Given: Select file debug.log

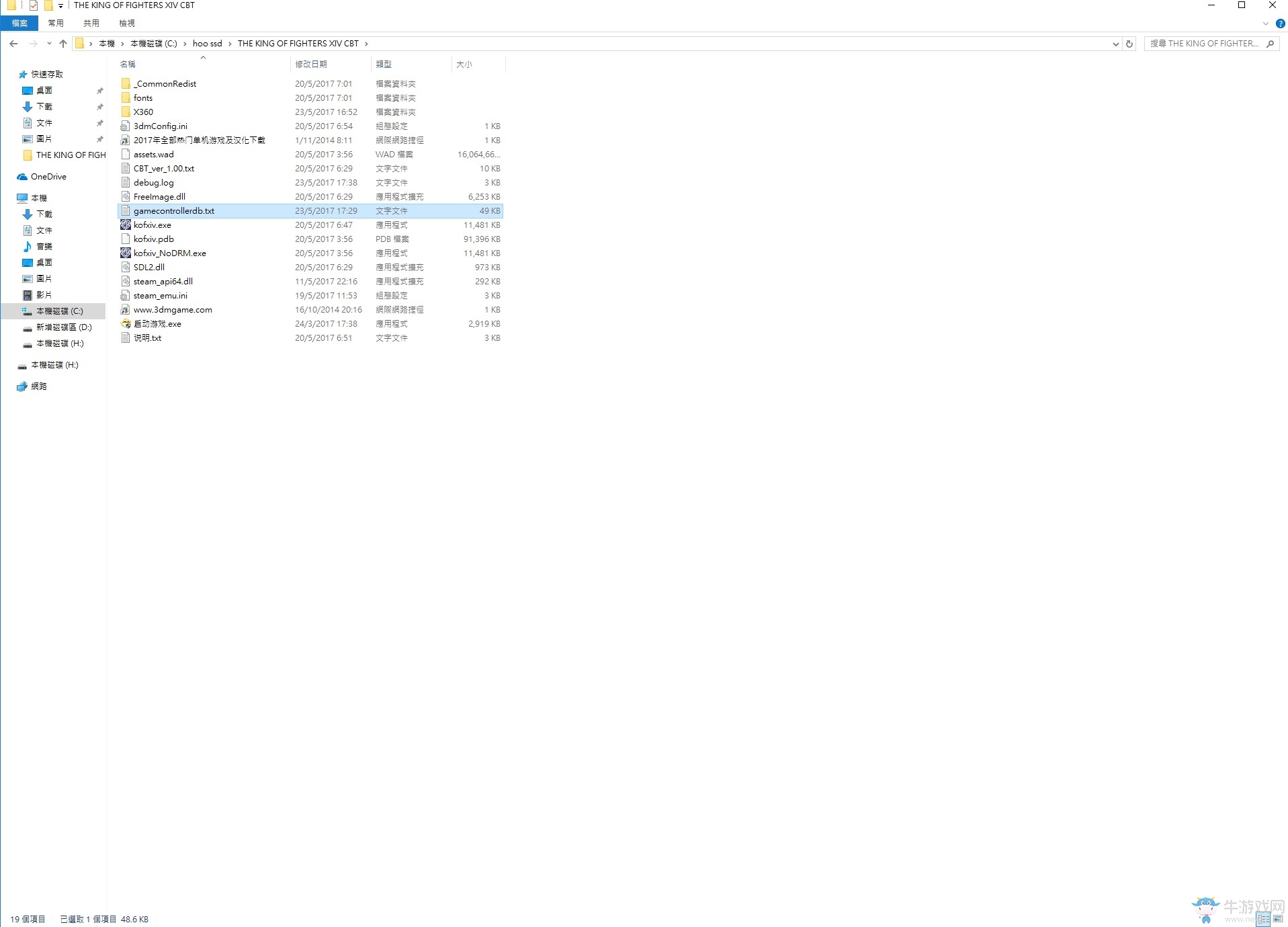Looking at the screenshot, I should point(310,183).
